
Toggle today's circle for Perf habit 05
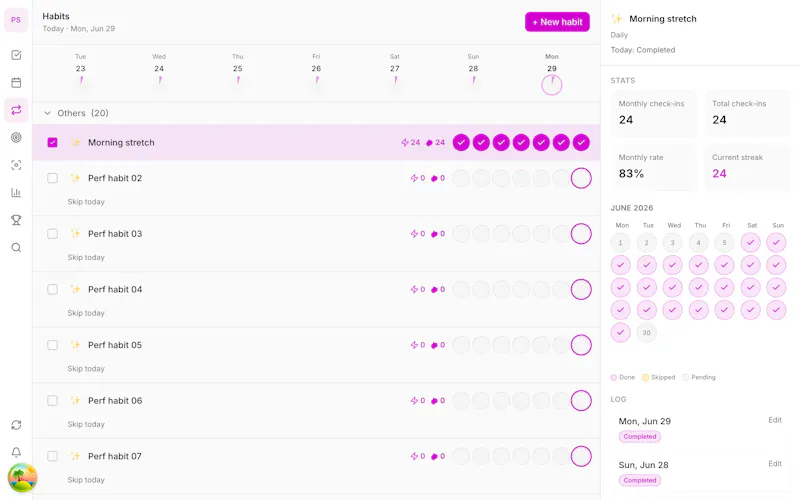[581, 345]
